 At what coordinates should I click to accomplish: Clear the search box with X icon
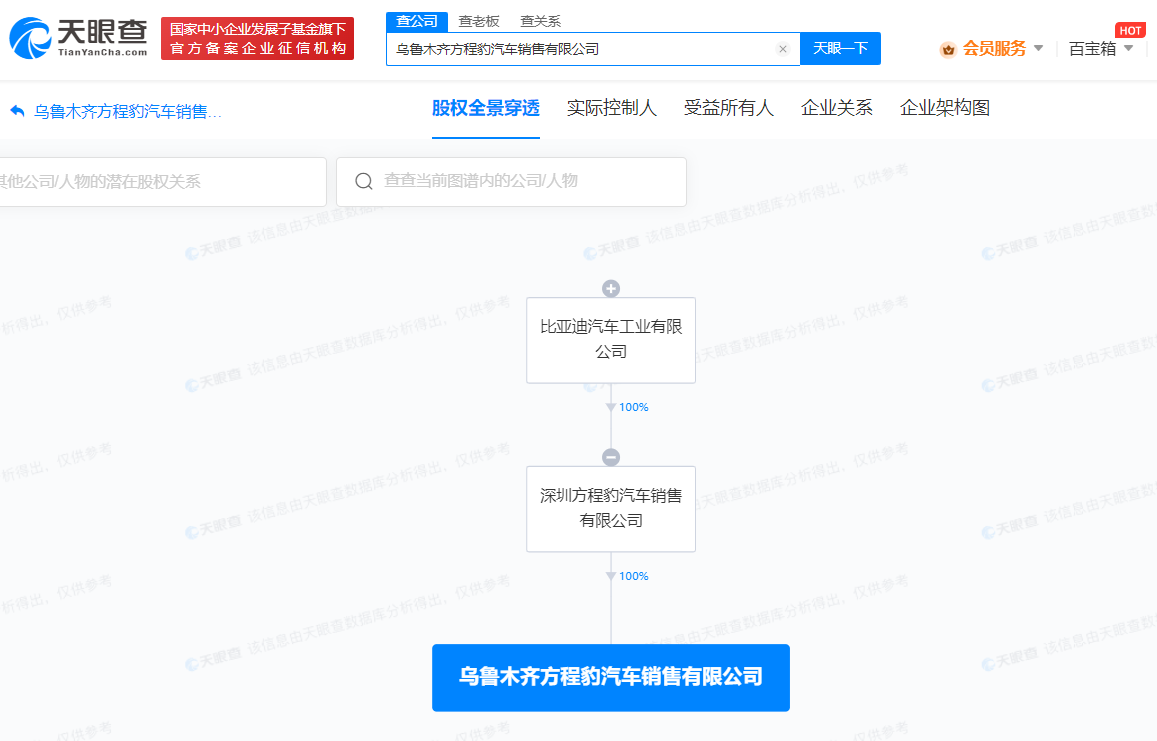coord(782,49)
